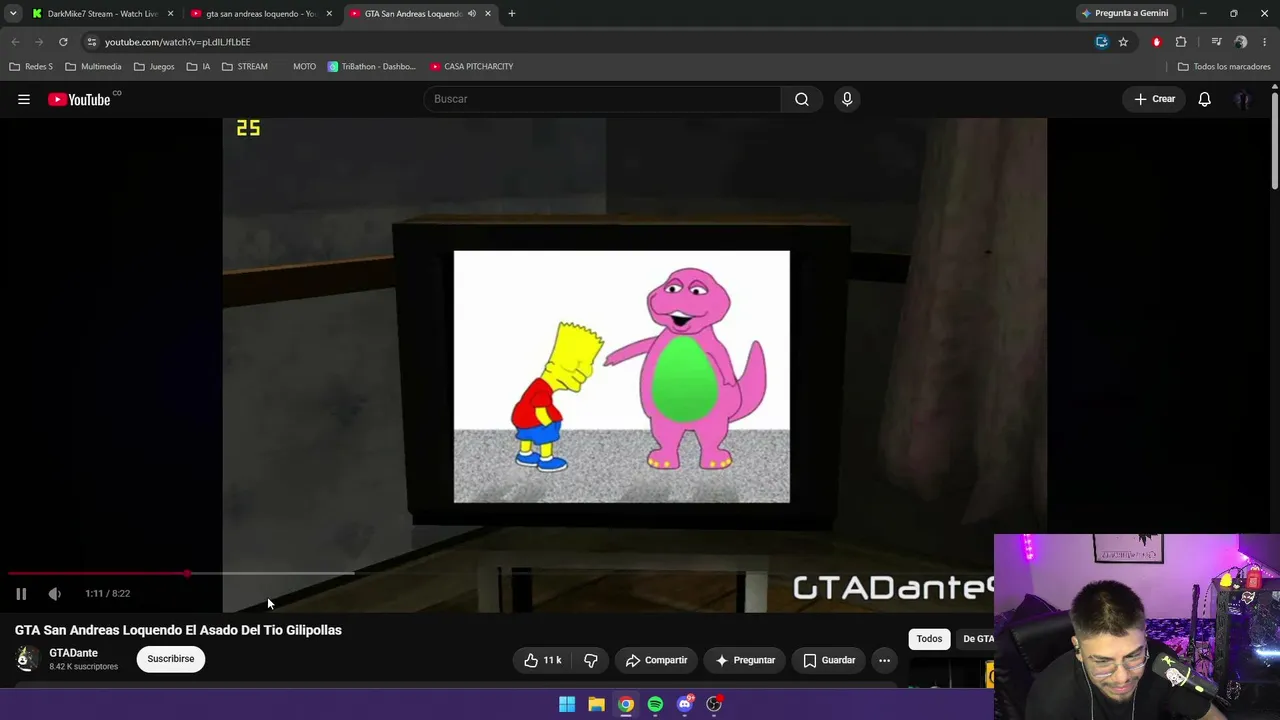Go to the YouTube home logo
Viewport: 1280px width, 720px height.
click(x=79, y=99)
